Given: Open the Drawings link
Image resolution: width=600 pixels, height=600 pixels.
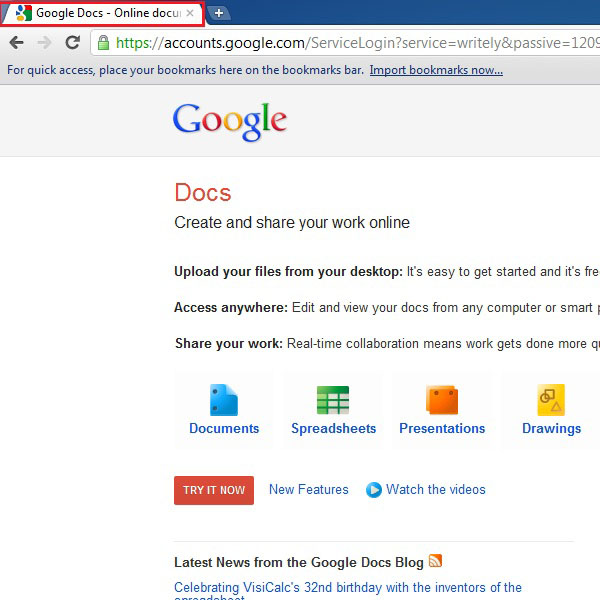Looking at the screenshot, I should pos(551,429).
